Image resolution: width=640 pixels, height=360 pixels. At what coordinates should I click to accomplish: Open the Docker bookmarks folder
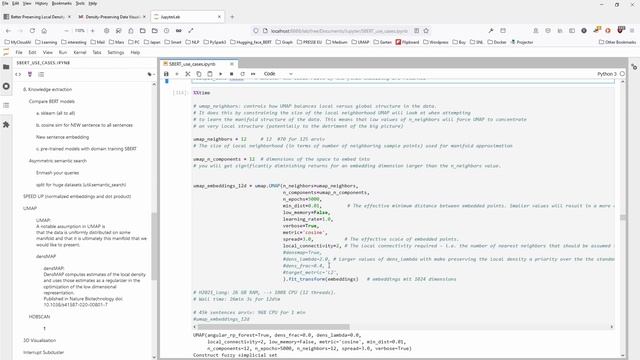497,42
